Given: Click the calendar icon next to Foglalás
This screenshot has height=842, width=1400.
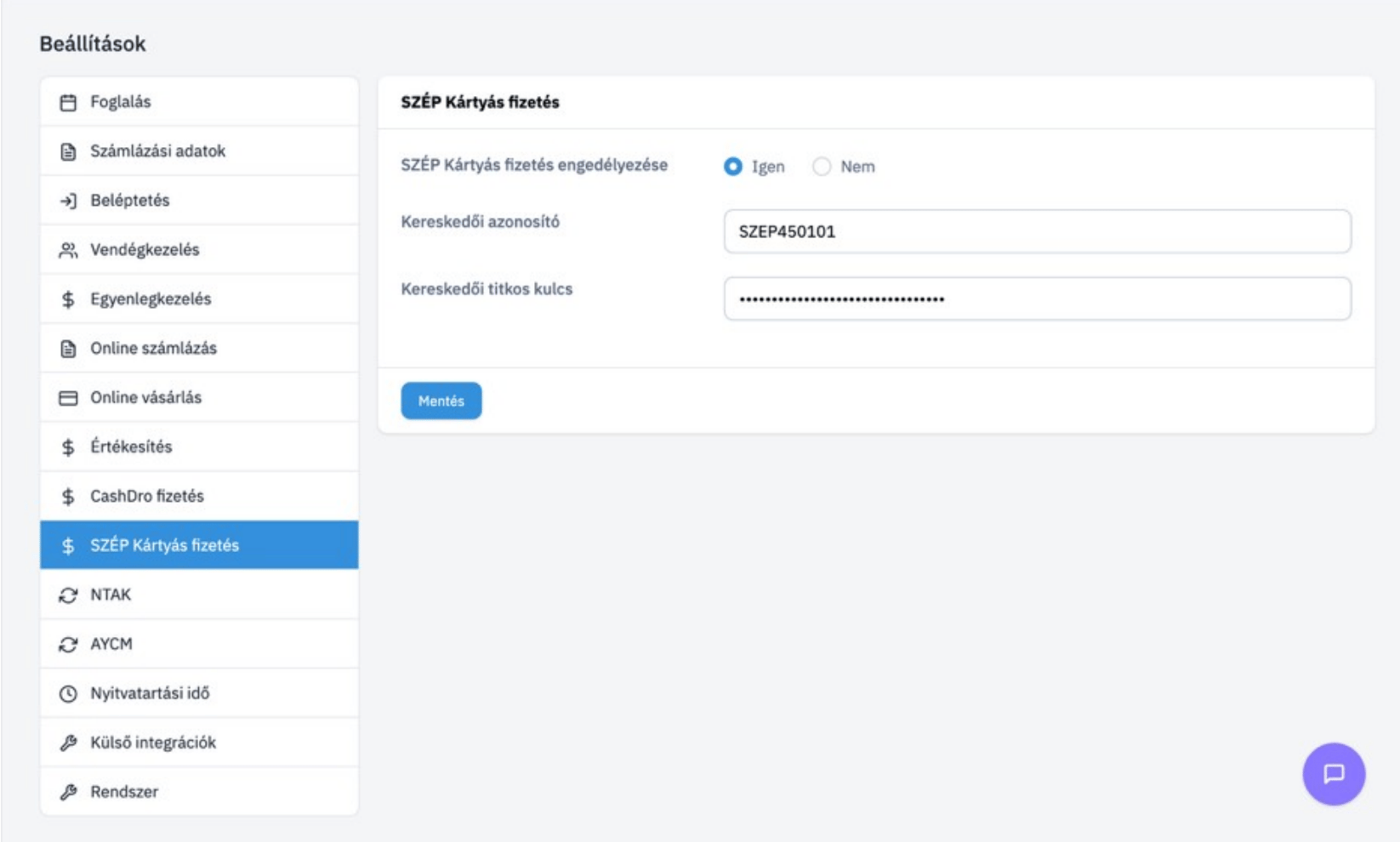Looking at the screenshot, I should 68,102.
